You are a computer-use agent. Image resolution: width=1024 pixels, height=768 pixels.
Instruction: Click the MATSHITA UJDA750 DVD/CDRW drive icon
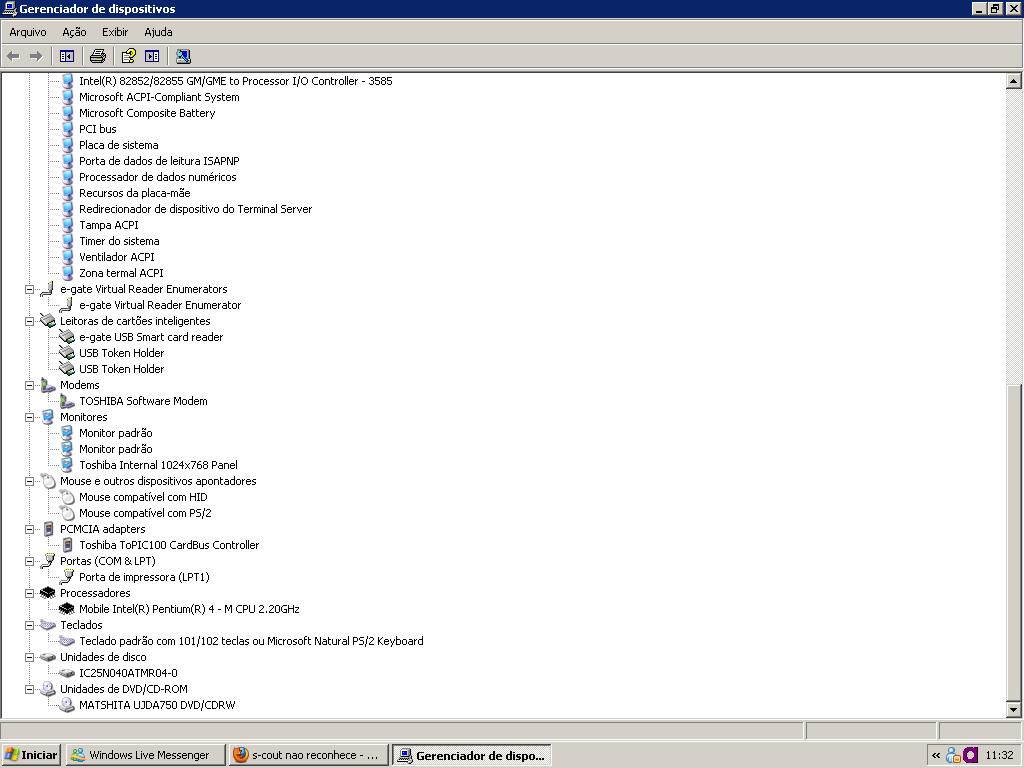click(x=67, y=705)
